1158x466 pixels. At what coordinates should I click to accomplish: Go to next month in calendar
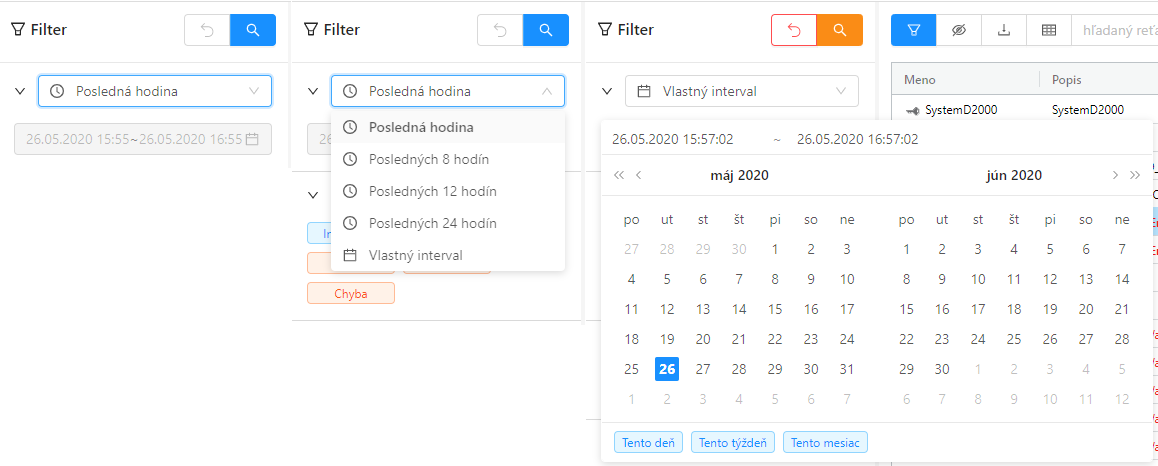coord(1115,175)
